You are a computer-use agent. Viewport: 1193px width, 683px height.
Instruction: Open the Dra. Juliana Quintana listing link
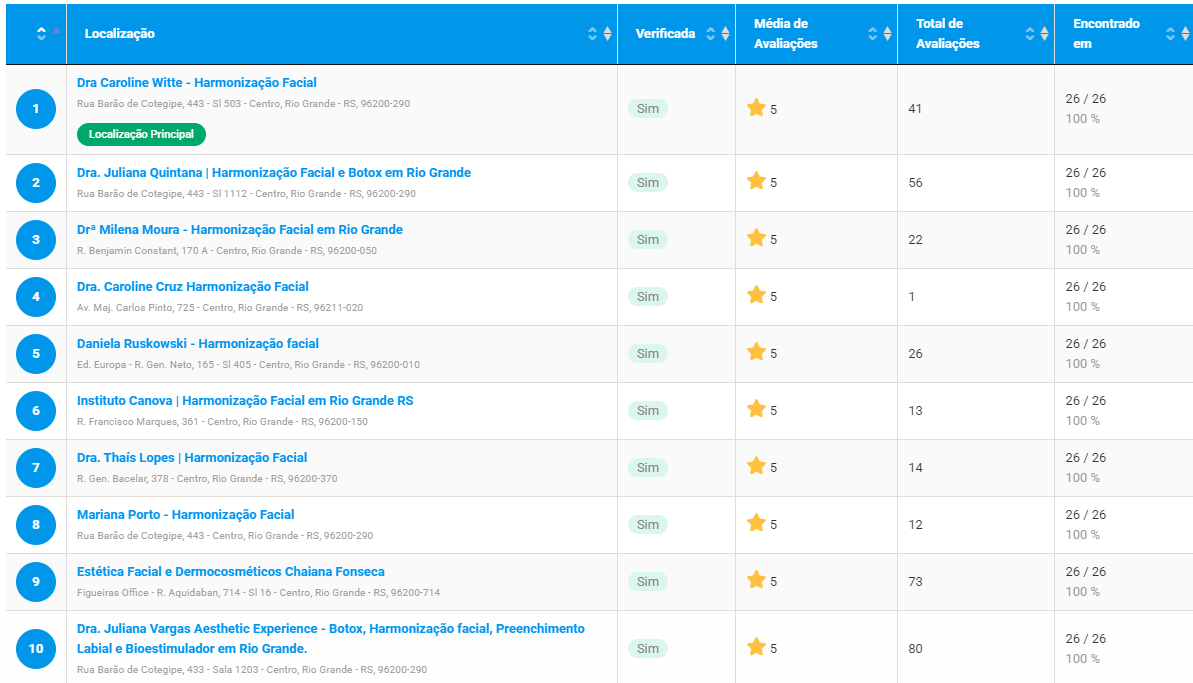point(274,173)
